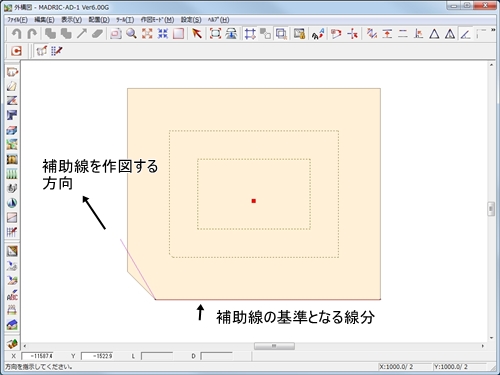
Task: Click the L length input field
Action: [x=157, y=356]
